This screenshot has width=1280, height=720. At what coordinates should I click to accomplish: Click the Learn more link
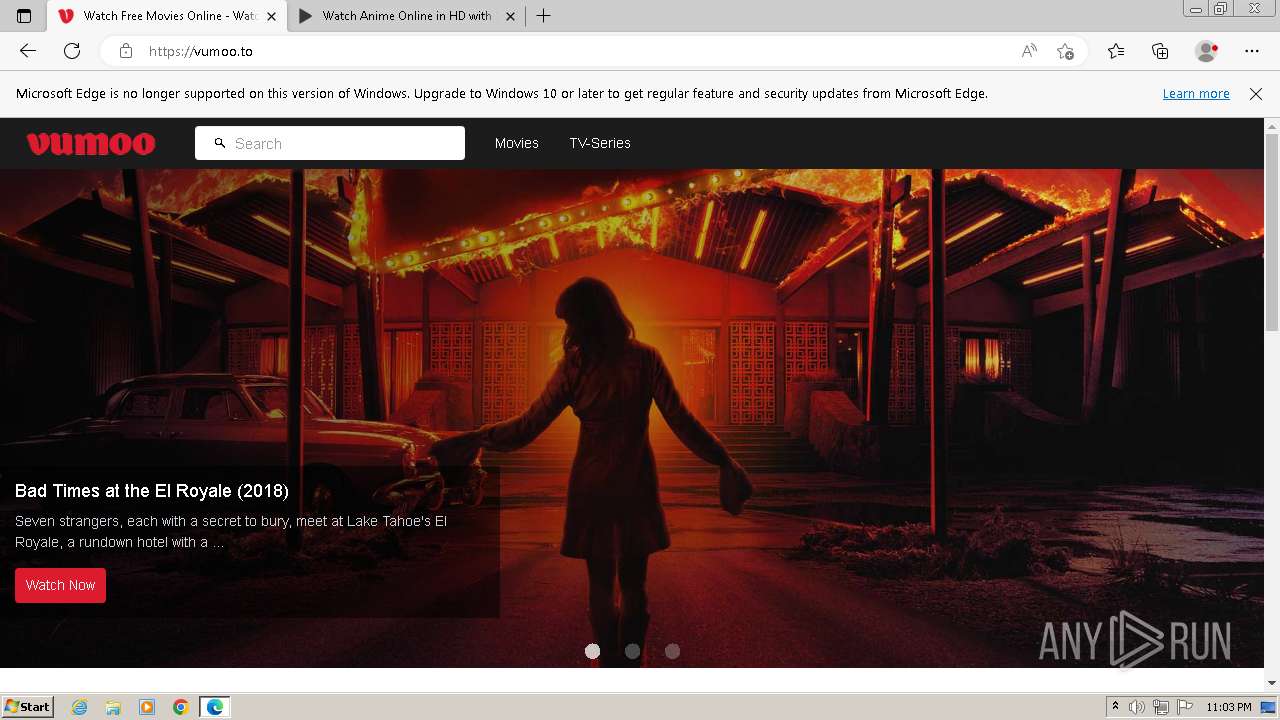tap(1196, 93)
